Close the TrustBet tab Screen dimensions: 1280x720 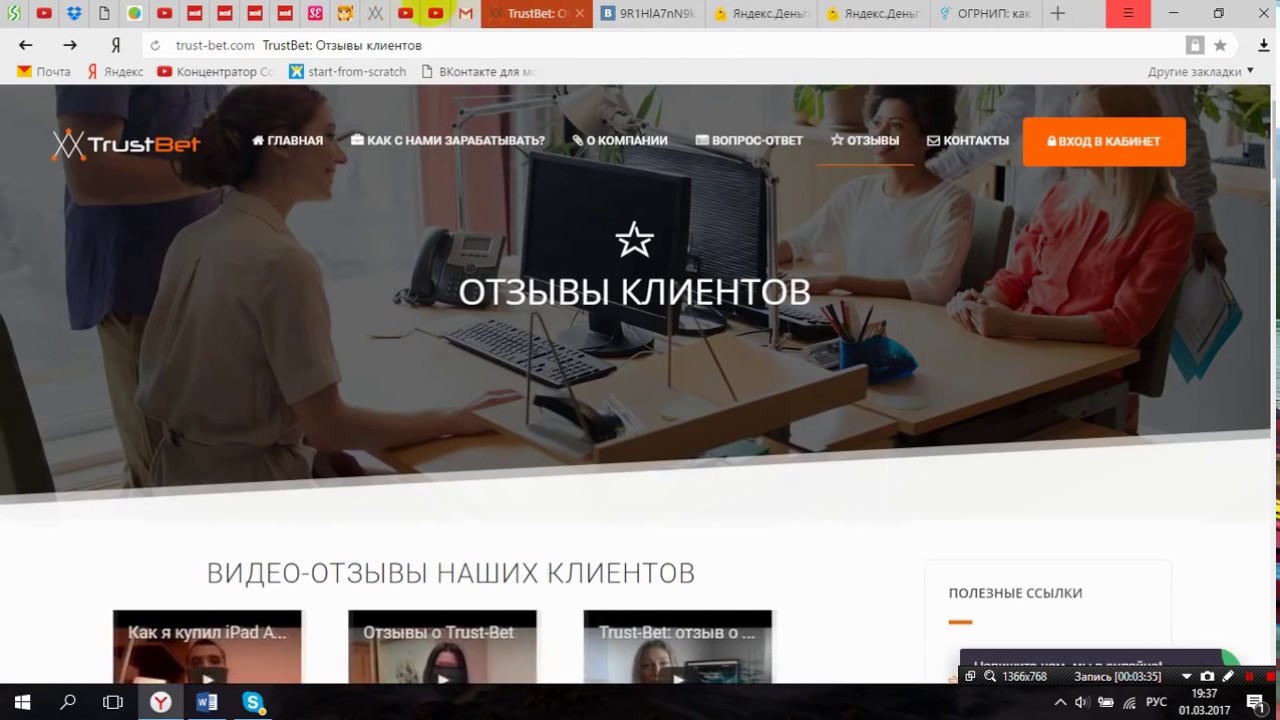click(579, 14)
